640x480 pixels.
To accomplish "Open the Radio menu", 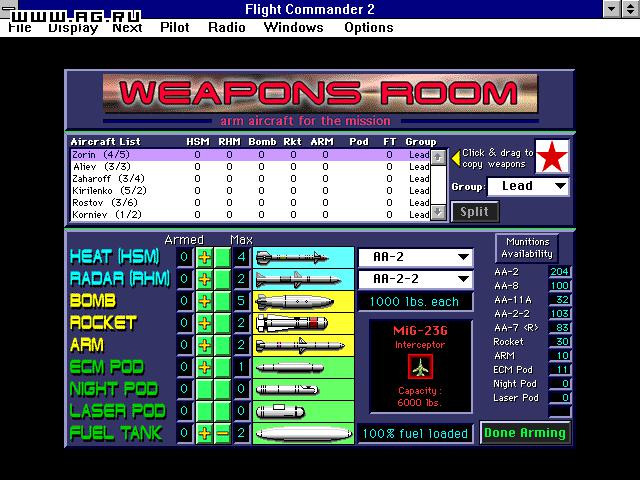I will [227, 28].
